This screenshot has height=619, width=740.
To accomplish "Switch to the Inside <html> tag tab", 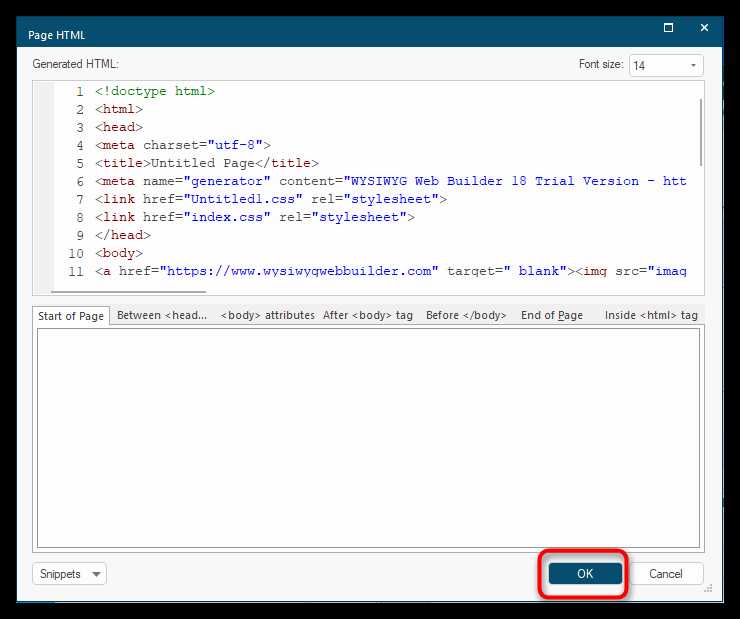I will coord(651,315).
